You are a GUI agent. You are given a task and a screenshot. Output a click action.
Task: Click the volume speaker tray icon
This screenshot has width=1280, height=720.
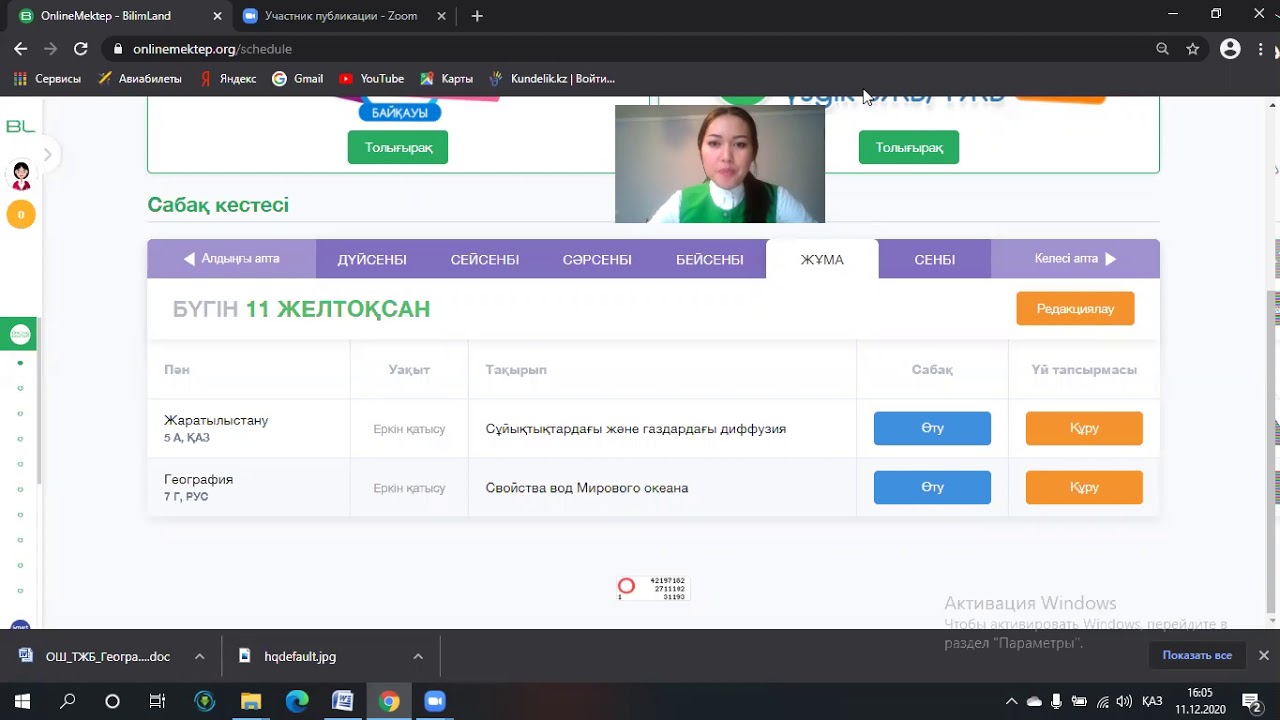pyautogui.click(x=1124, y=701)
